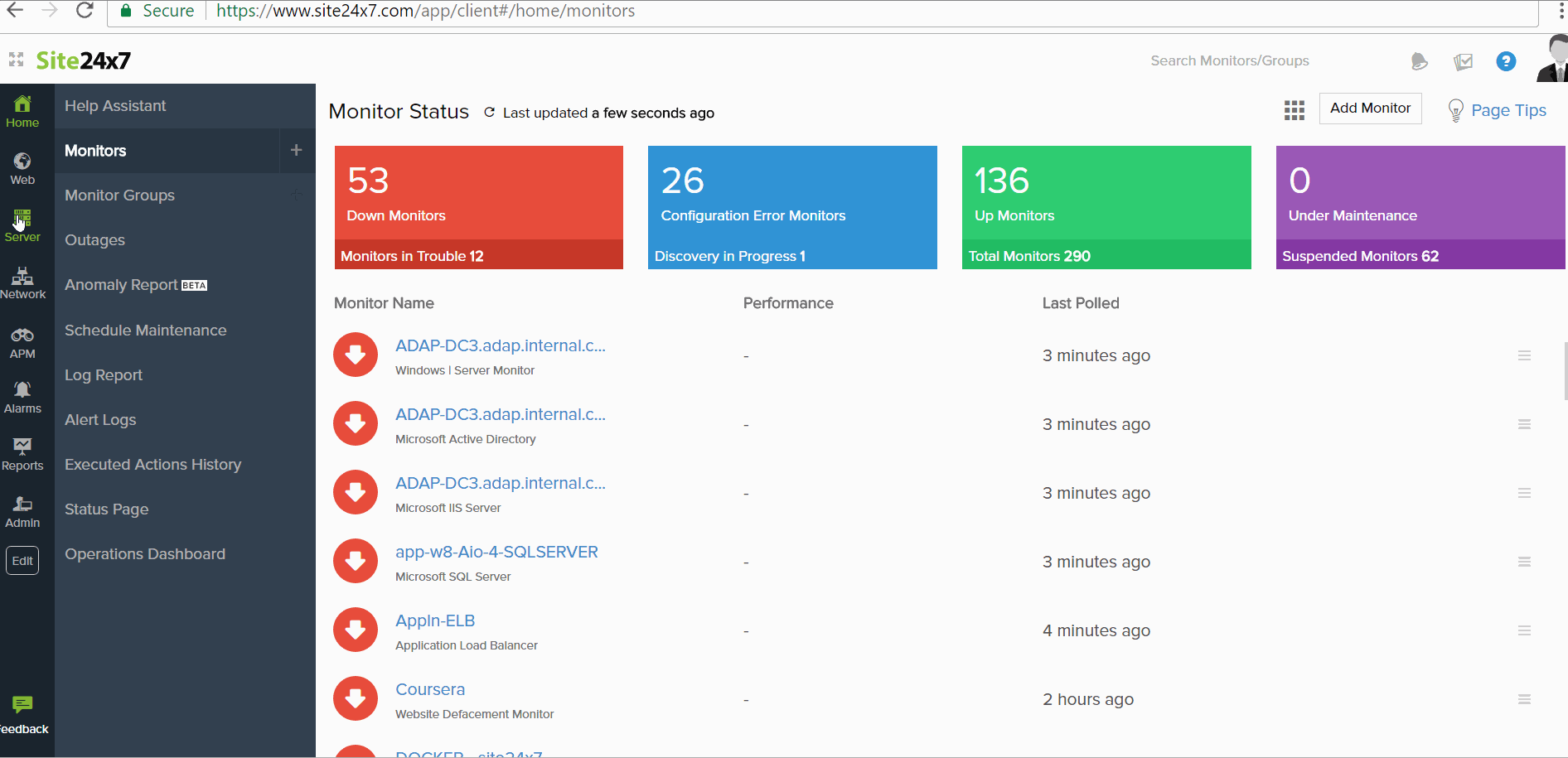
Task: Refresh monitor status with the reload icon
Action: 489,113
